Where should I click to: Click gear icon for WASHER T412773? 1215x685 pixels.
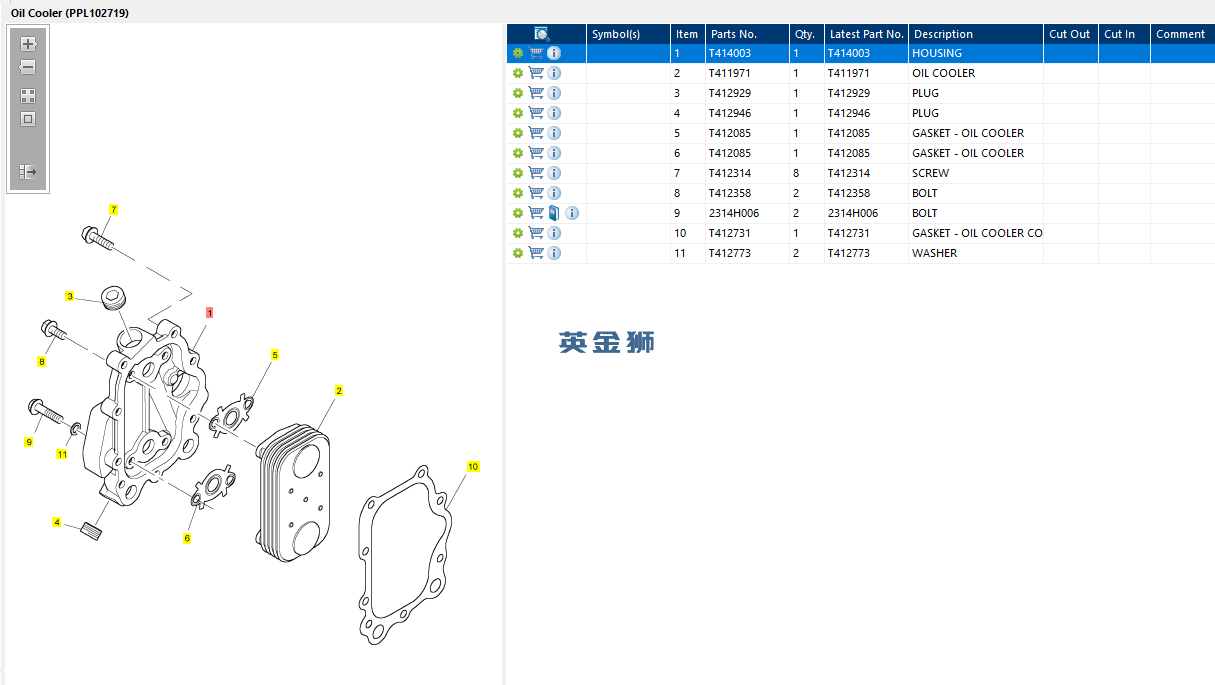coord(518,253)
